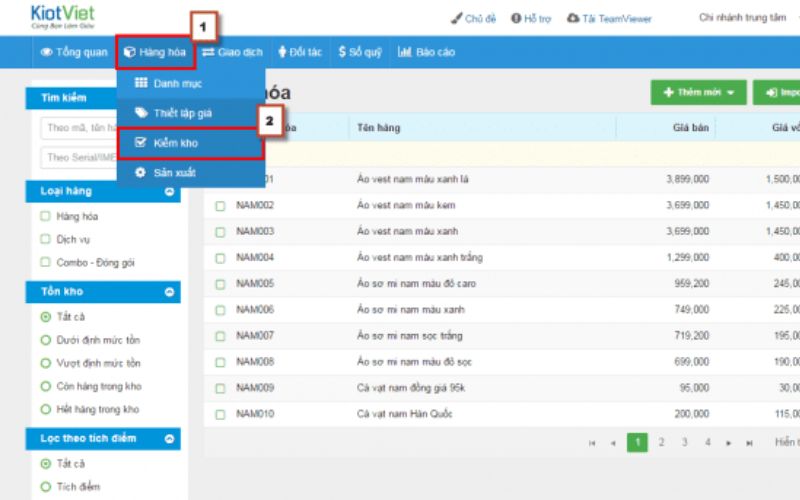The width and height of the screenshot is (800, 500).
Task: Open the Hỗ trợ support link
Action: click(x=531, y=18)
